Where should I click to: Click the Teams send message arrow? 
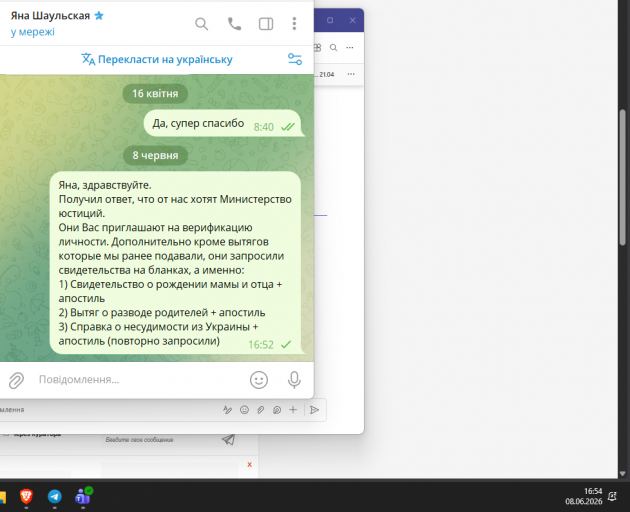[315, 410]
